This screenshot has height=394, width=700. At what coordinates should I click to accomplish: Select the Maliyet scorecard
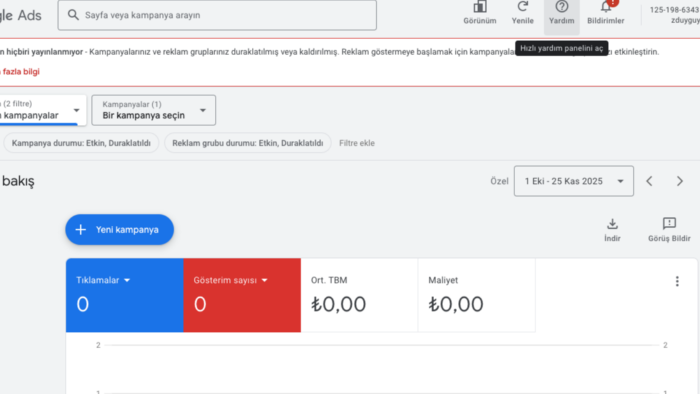[477, 295]
